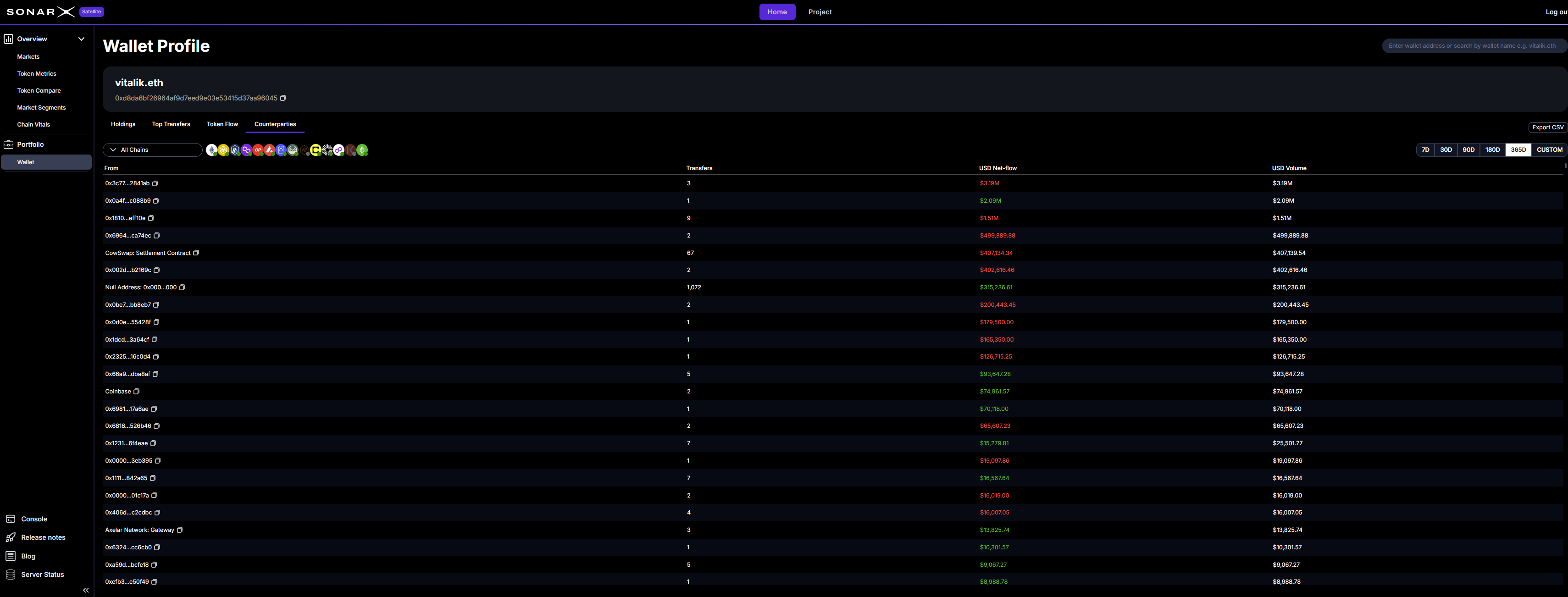Select the Polygon chain icon
Image resolution: width=1568 pixels, height=597 pixels.
(x=247, y=149)
